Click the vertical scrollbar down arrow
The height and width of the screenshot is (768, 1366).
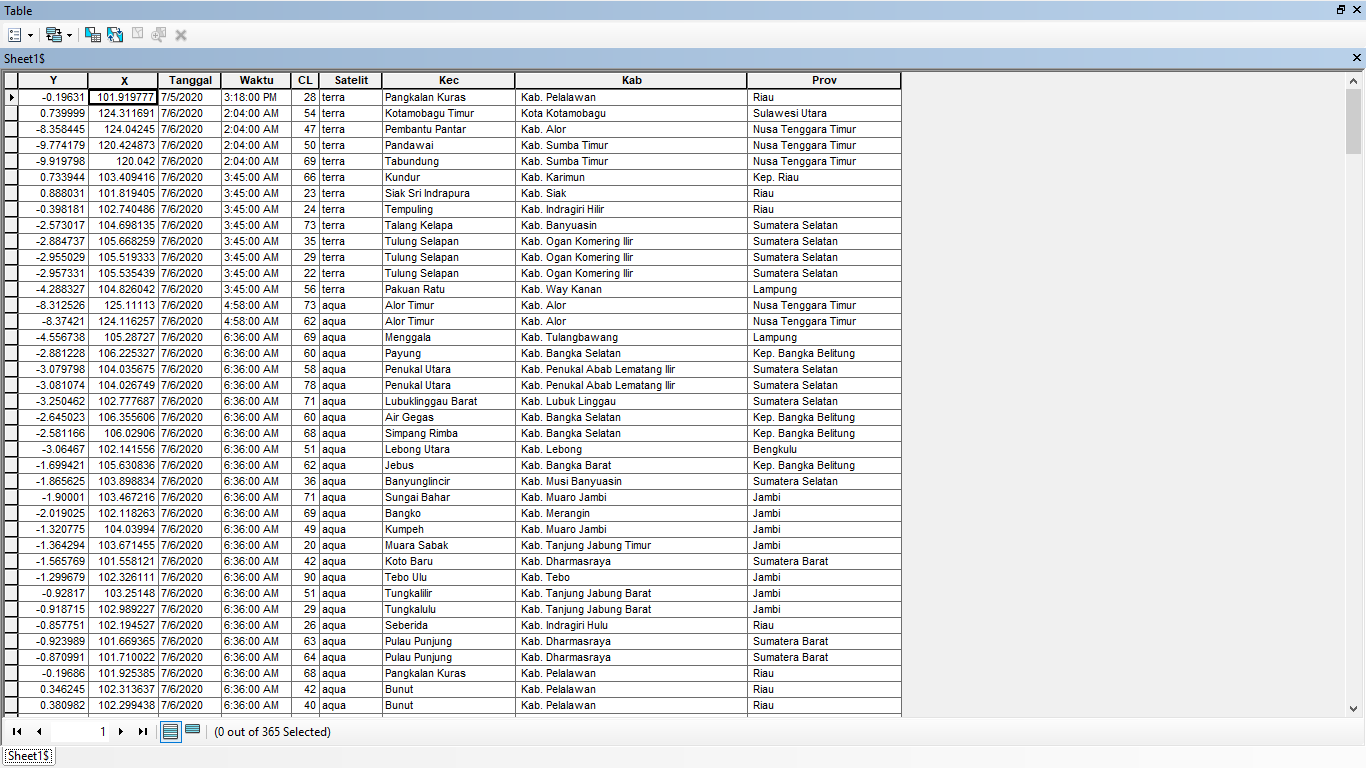pyautogui.click(x=1354, y=709)
